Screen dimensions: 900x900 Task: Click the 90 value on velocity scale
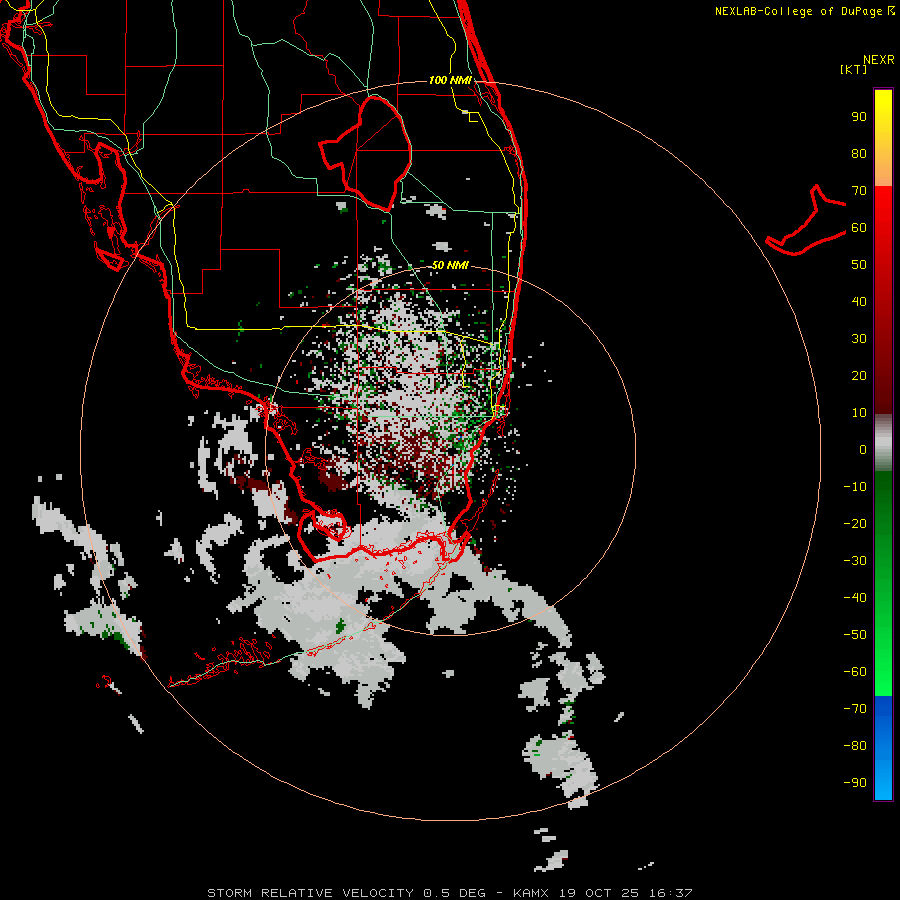coord(859,117)
